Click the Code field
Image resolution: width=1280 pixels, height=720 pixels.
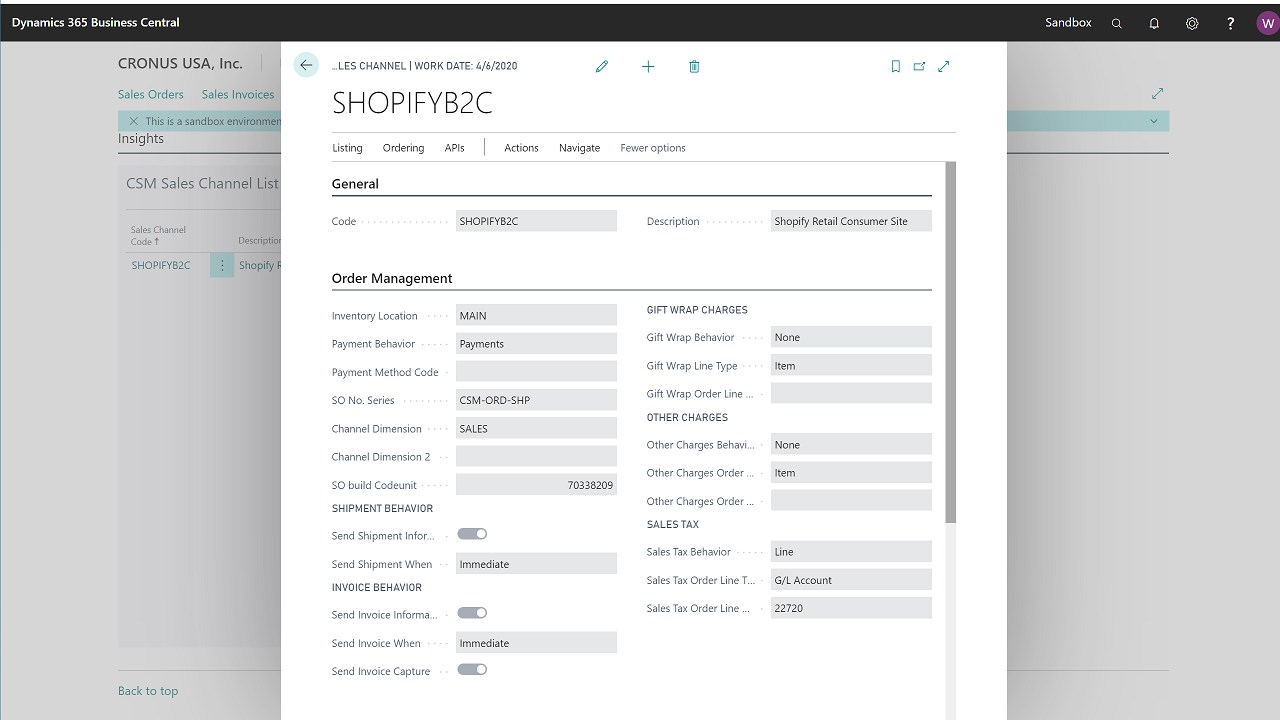[536, 221]
